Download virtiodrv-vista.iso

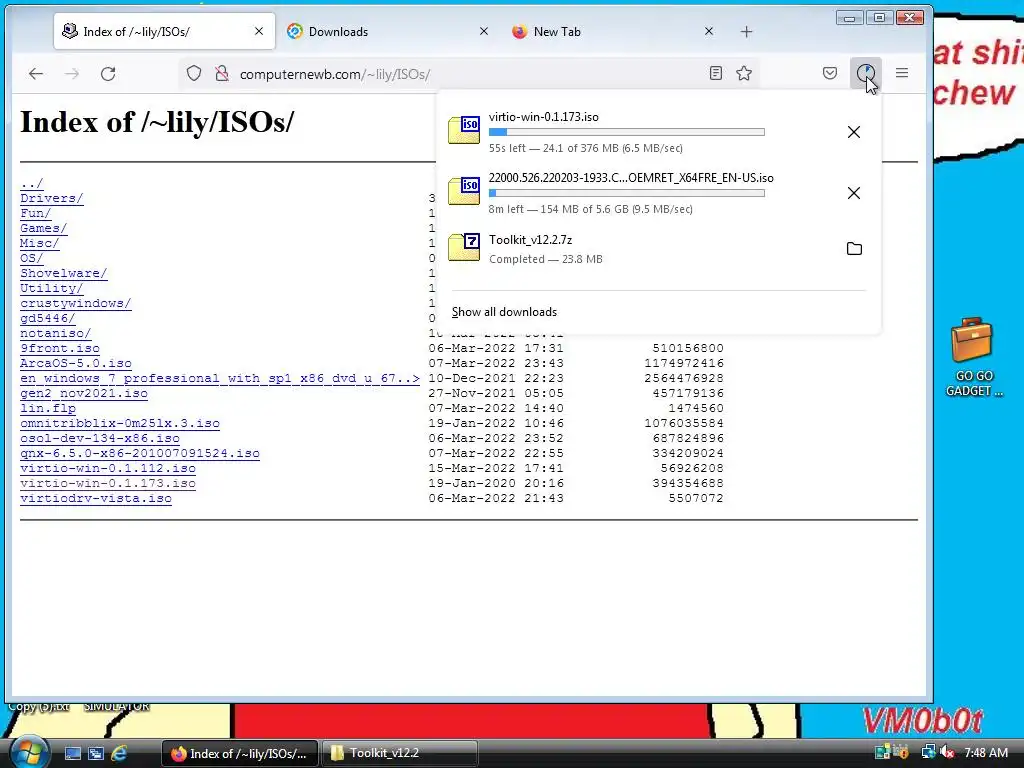95,499
